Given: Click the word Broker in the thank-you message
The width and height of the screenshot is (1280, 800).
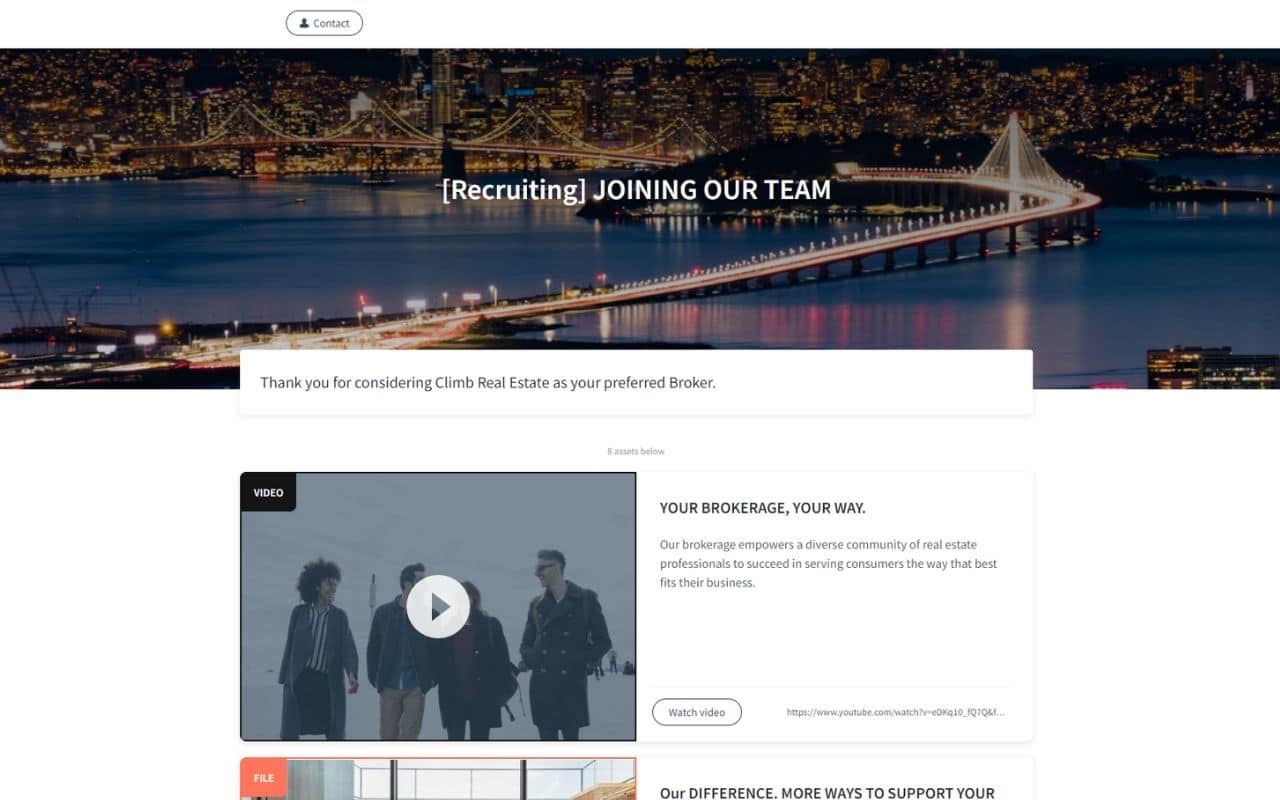Looking at the screenshot, I should (x=690, y=382).
